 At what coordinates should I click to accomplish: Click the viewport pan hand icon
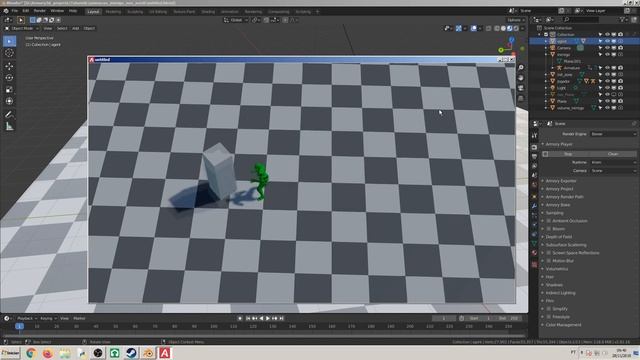(521, 78)
